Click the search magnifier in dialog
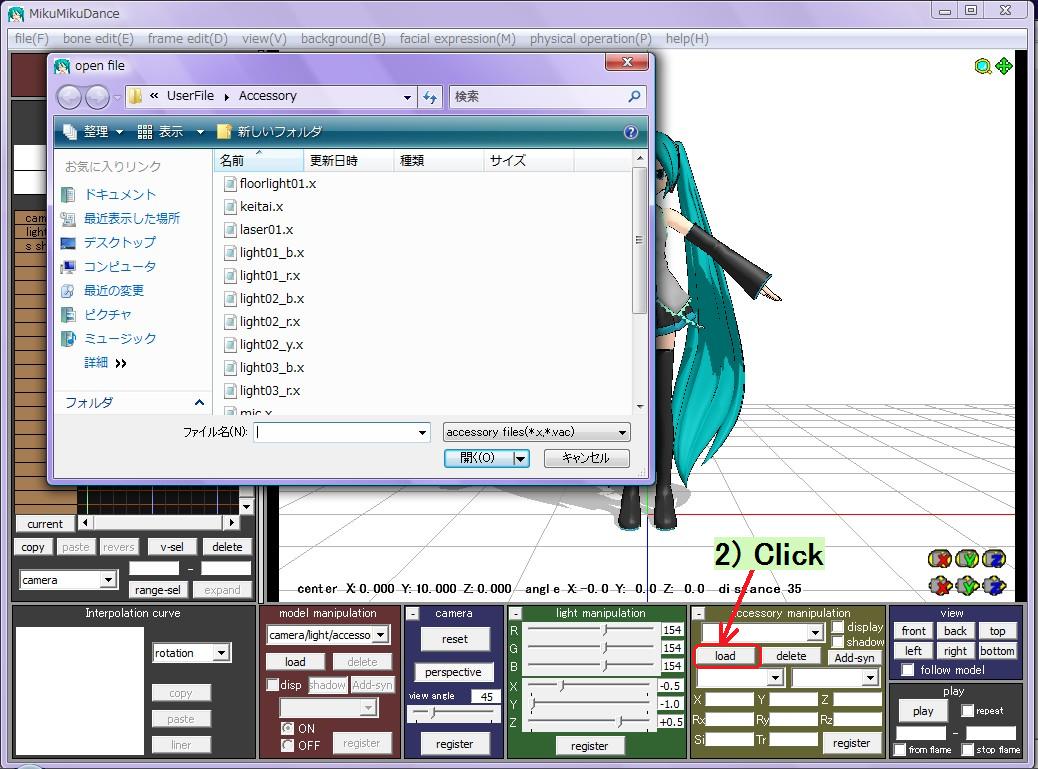Viewport: 1038px width, 769px height. click(x=634, y=97)
